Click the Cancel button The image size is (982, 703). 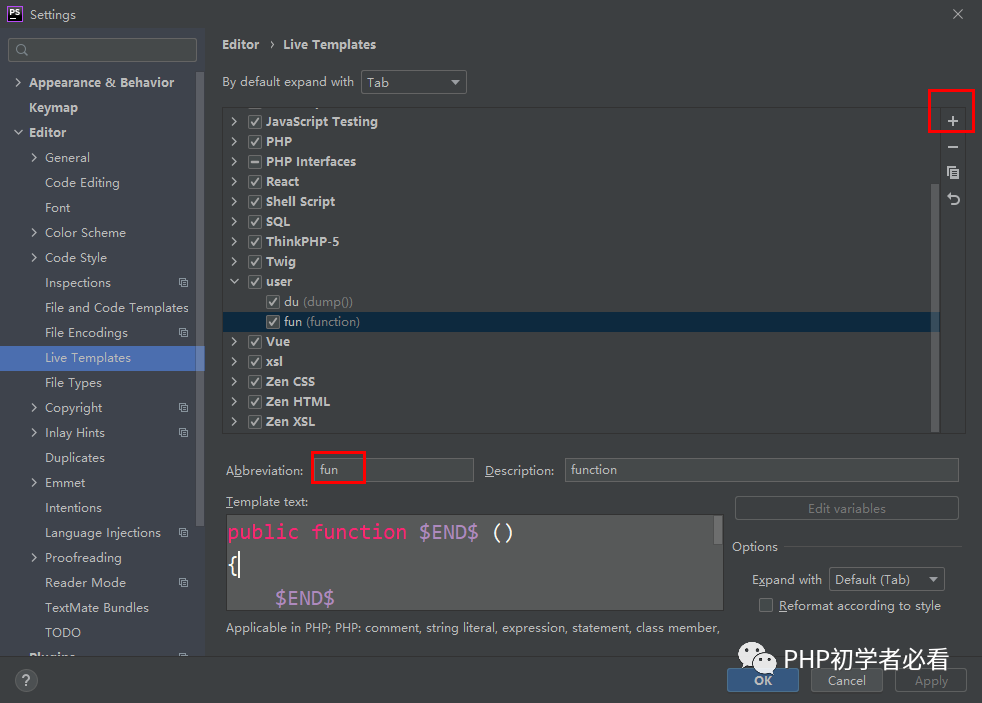(x=847, y=680)
